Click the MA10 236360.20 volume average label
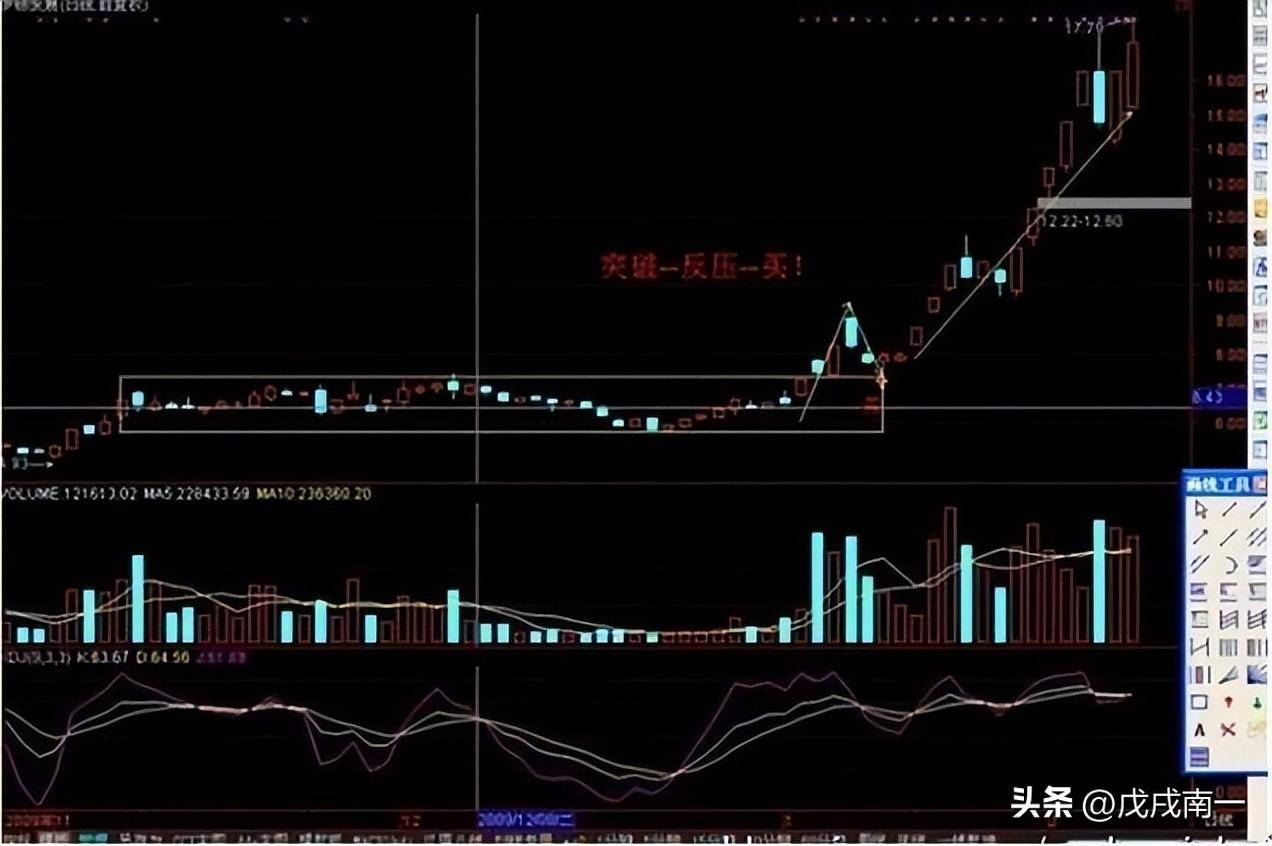Image resolution: width=1272 pixels, height=846 pixels. tap(315, 494)
